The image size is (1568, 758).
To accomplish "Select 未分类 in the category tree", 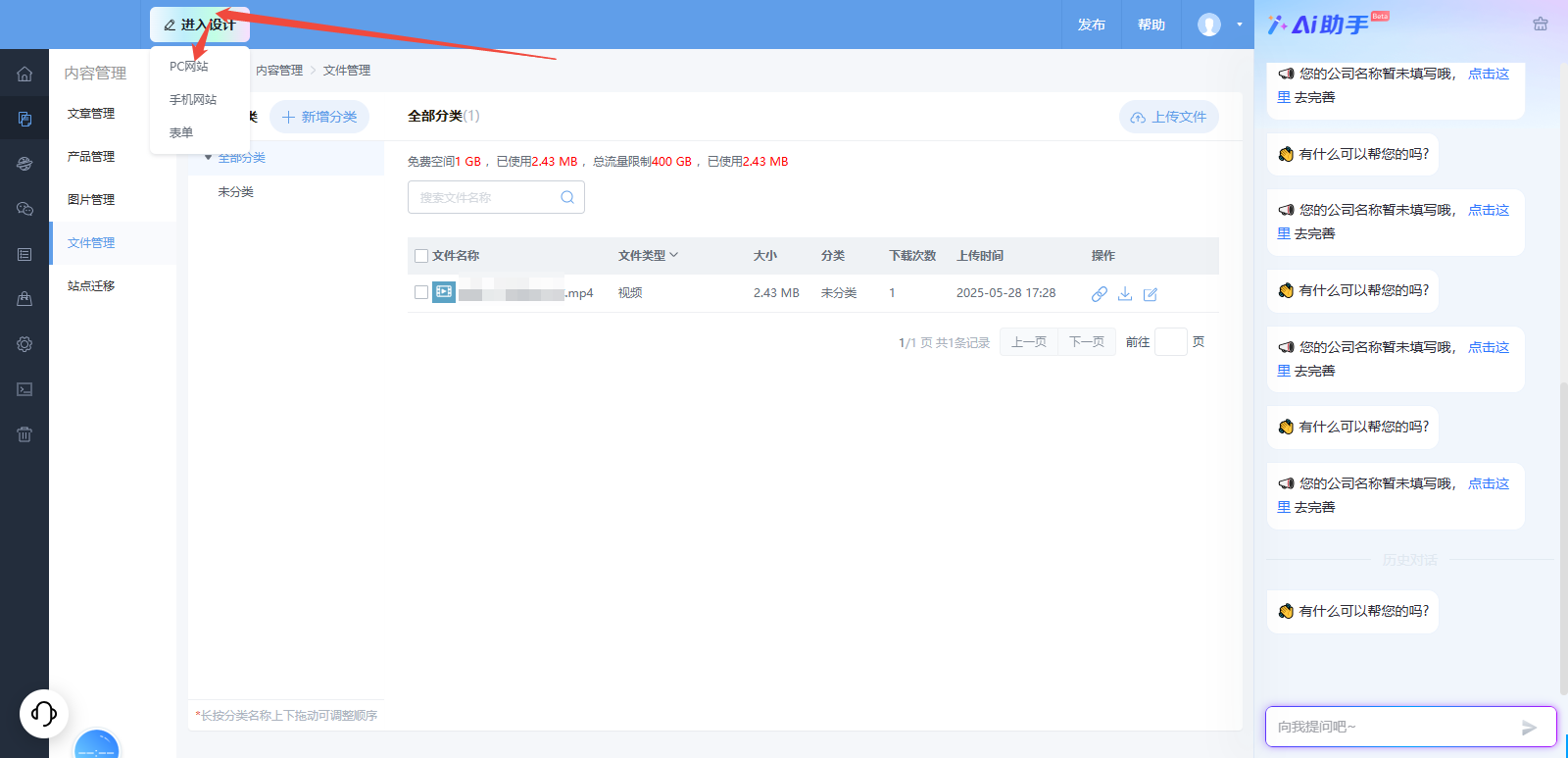I will coord(236,192).
